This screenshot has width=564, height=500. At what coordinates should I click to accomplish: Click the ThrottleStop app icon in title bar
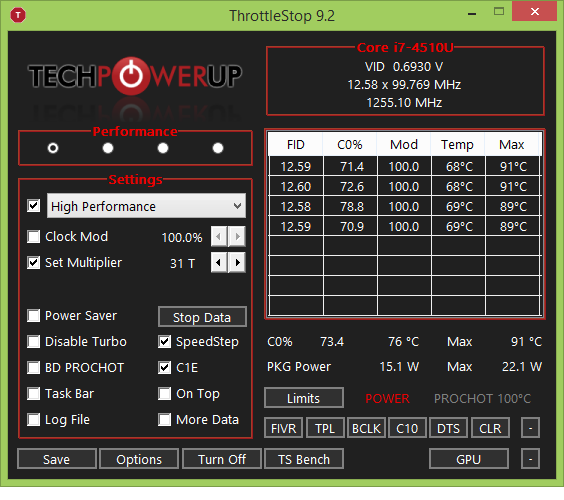click(18, 15)
